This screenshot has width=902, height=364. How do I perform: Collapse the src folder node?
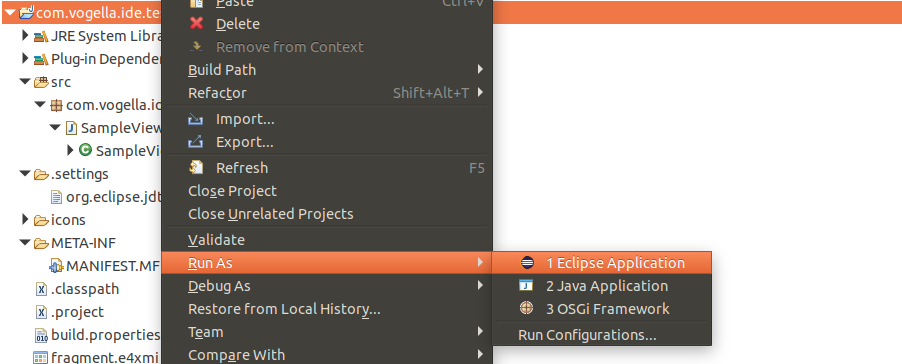click(x=25, y=82)
